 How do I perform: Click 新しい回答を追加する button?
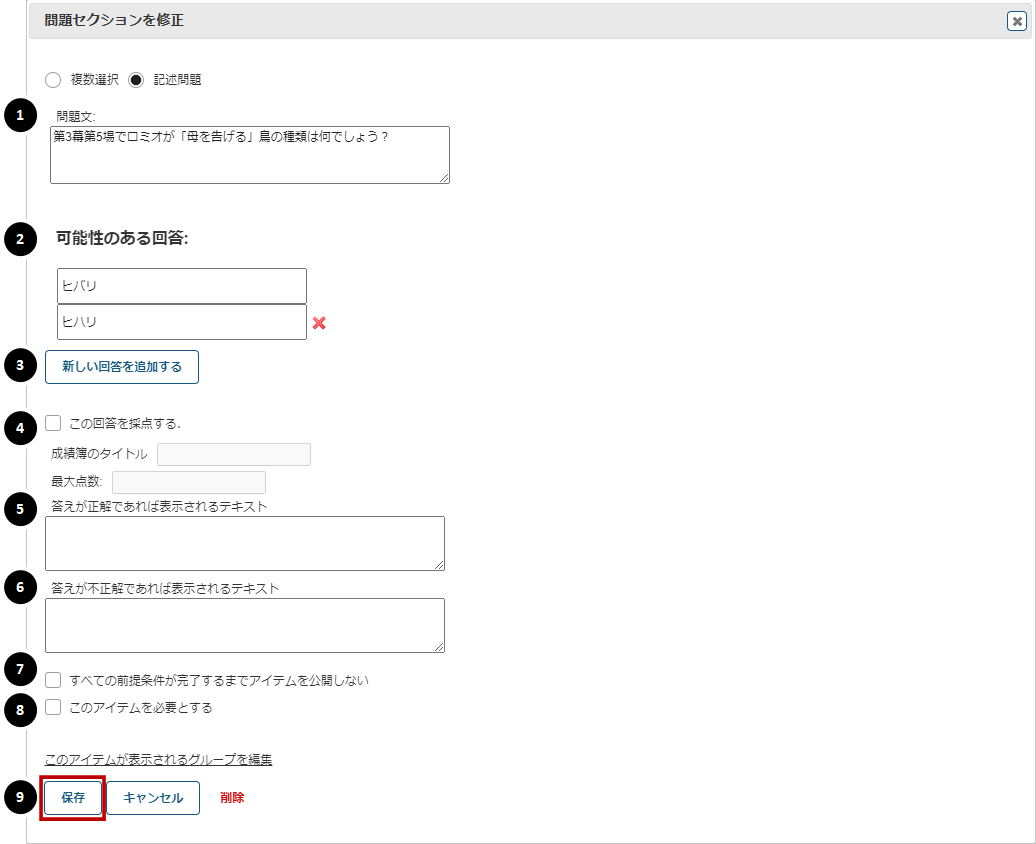122,367
